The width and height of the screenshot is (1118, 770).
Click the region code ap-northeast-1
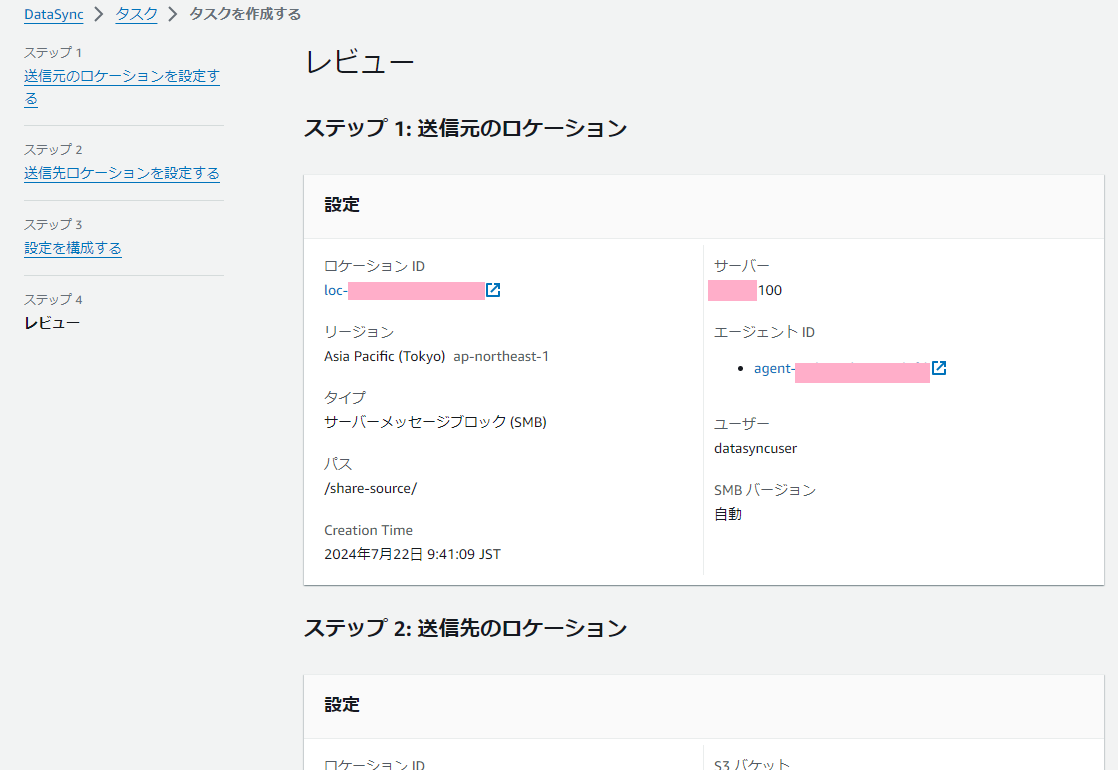(501, 356)
